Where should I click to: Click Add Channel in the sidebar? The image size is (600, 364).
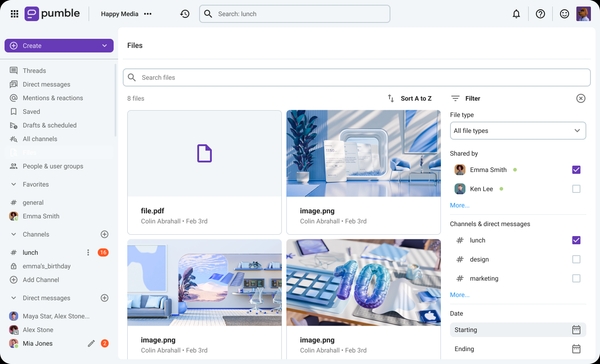click(x=41, y=280)
